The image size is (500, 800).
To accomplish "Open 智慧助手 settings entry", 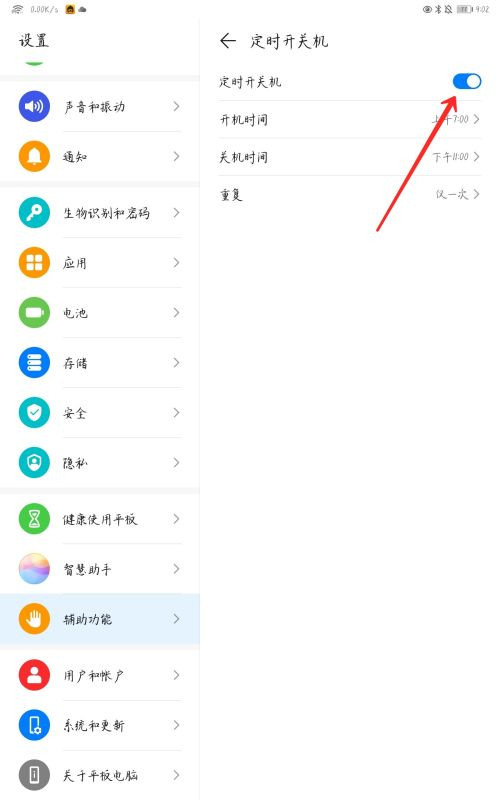I will click(x=100, y=569).
